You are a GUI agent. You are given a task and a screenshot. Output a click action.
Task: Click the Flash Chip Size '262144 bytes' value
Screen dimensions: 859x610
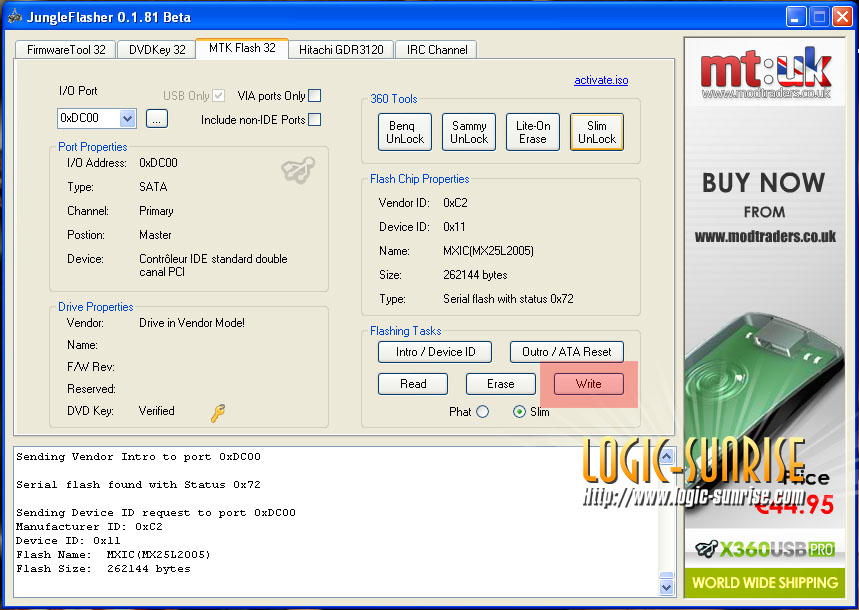tap(475, 275)
